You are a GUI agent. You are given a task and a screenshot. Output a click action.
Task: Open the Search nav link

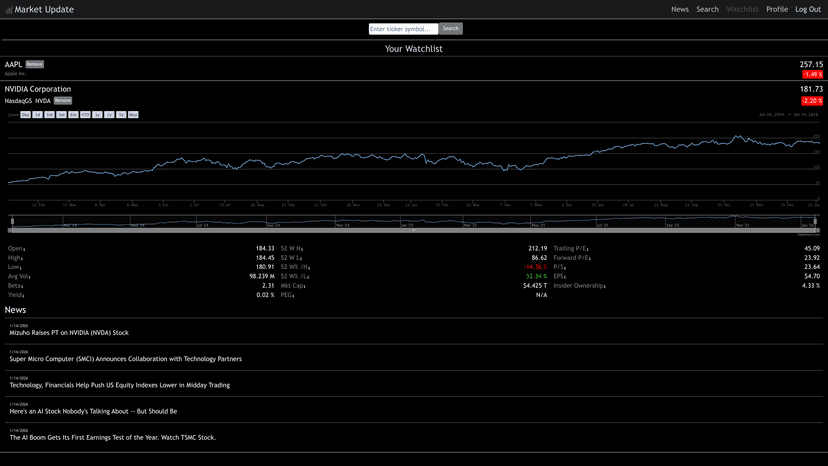(x=707, y=9)
